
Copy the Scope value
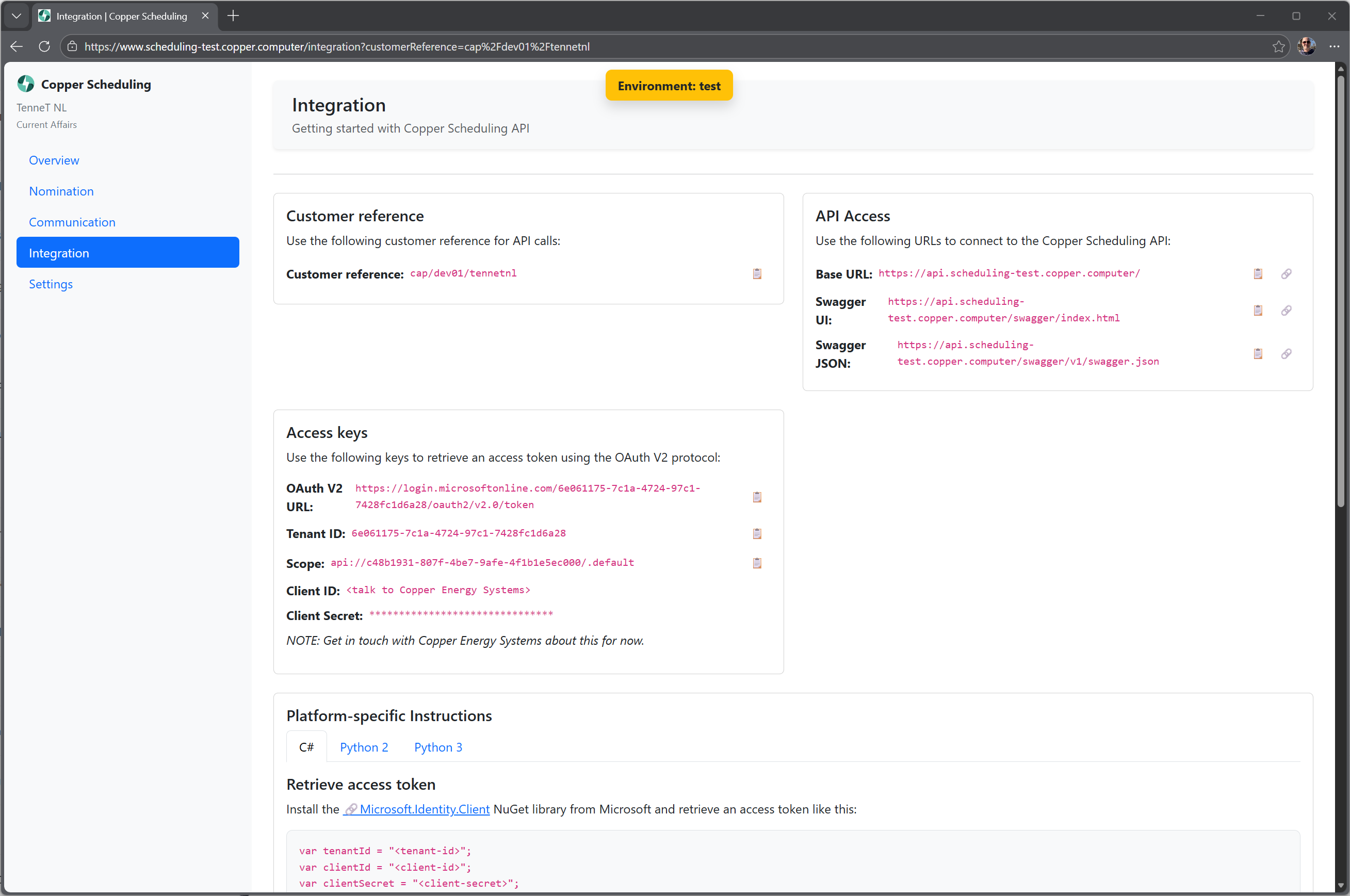(x=757, y=563)
